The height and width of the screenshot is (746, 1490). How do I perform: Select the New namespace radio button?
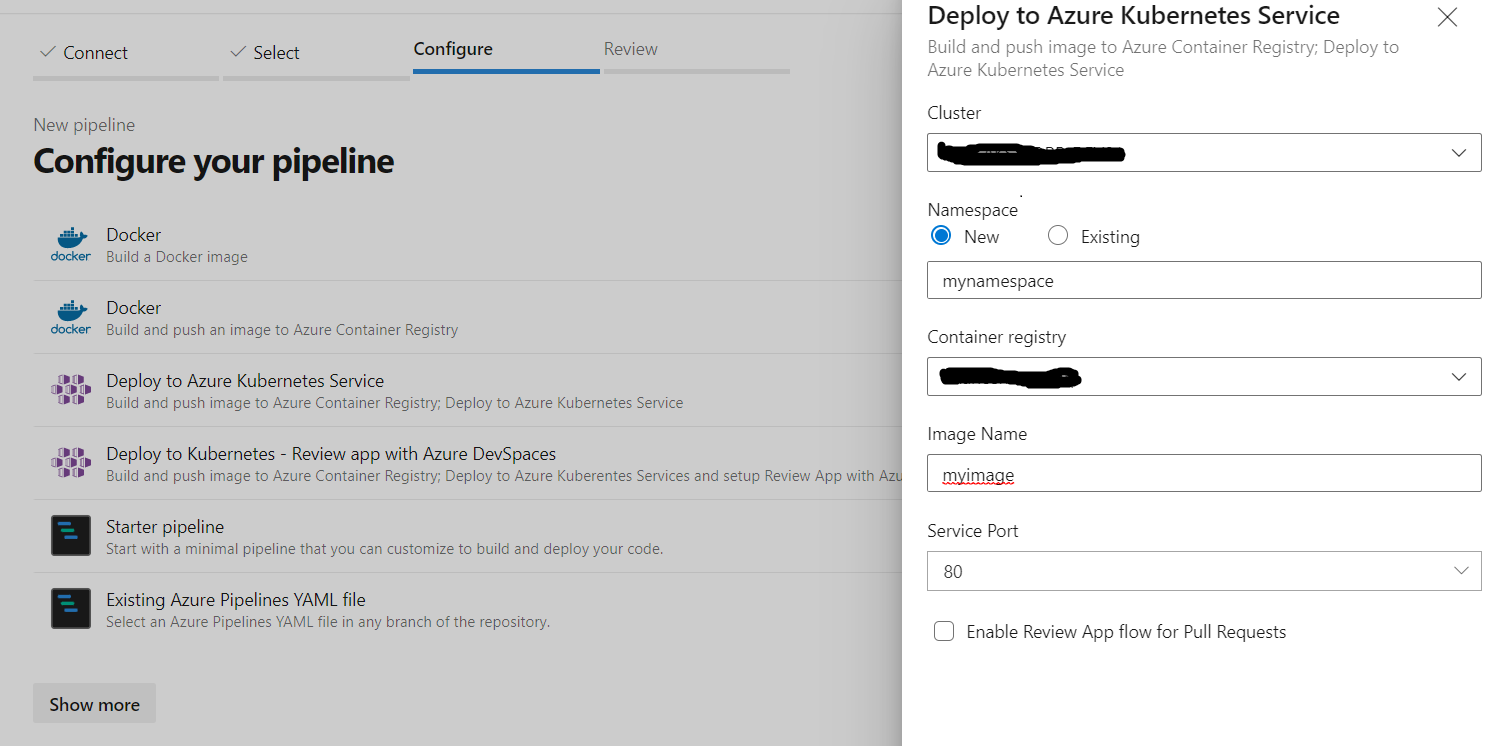[x=941, y=236]
